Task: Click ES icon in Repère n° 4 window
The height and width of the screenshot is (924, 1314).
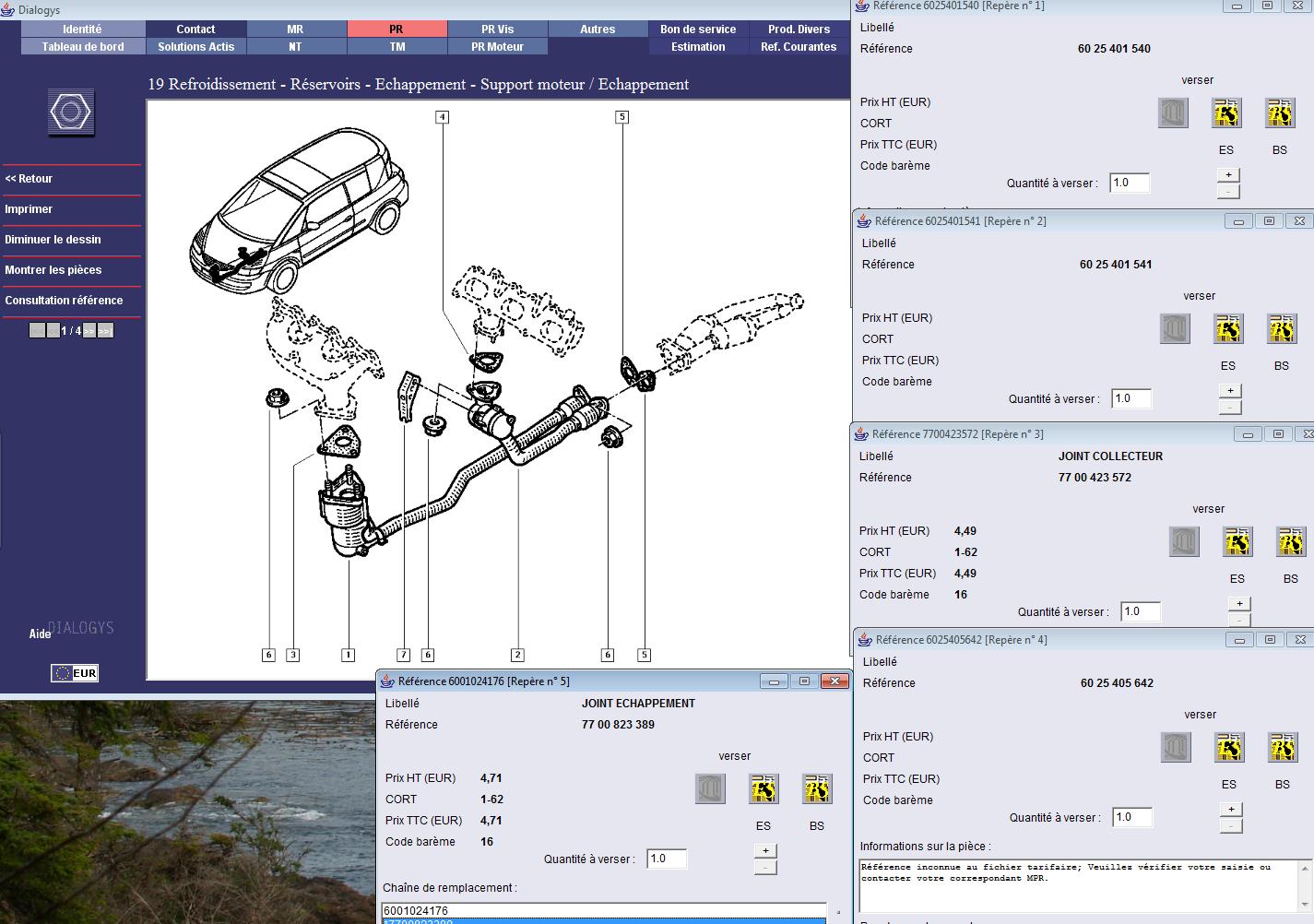Action: (1229, 747)
